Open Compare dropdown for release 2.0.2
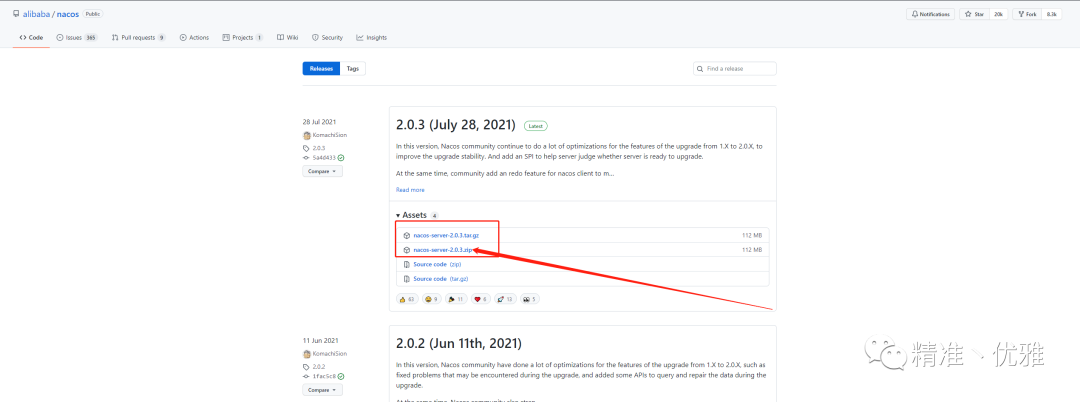1080x402 pixels. (322, 390)
